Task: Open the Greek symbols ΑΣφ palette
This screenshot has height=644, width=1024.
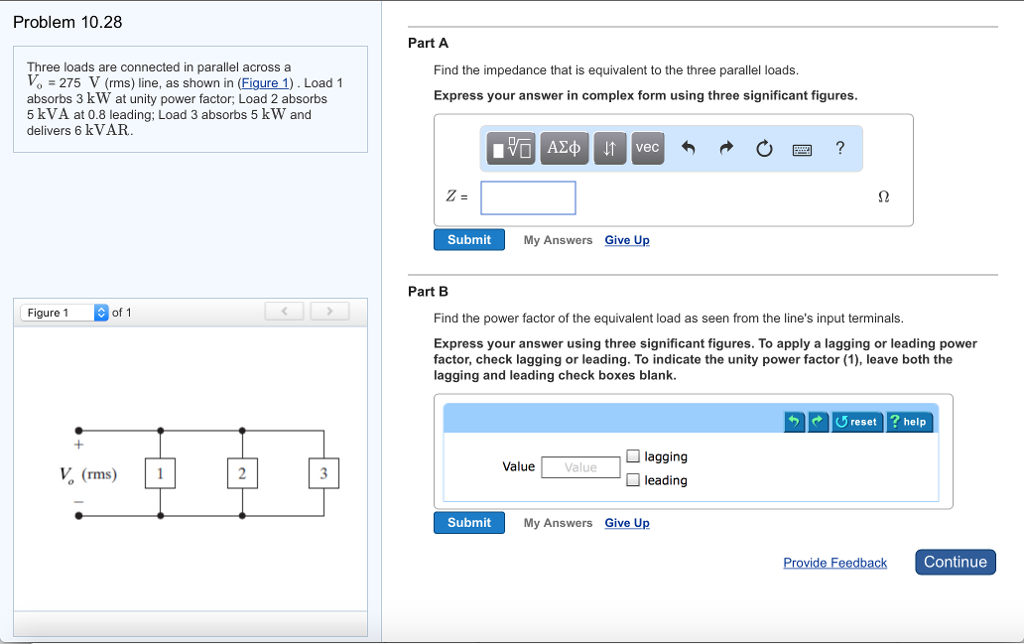Action: [563, 148]
